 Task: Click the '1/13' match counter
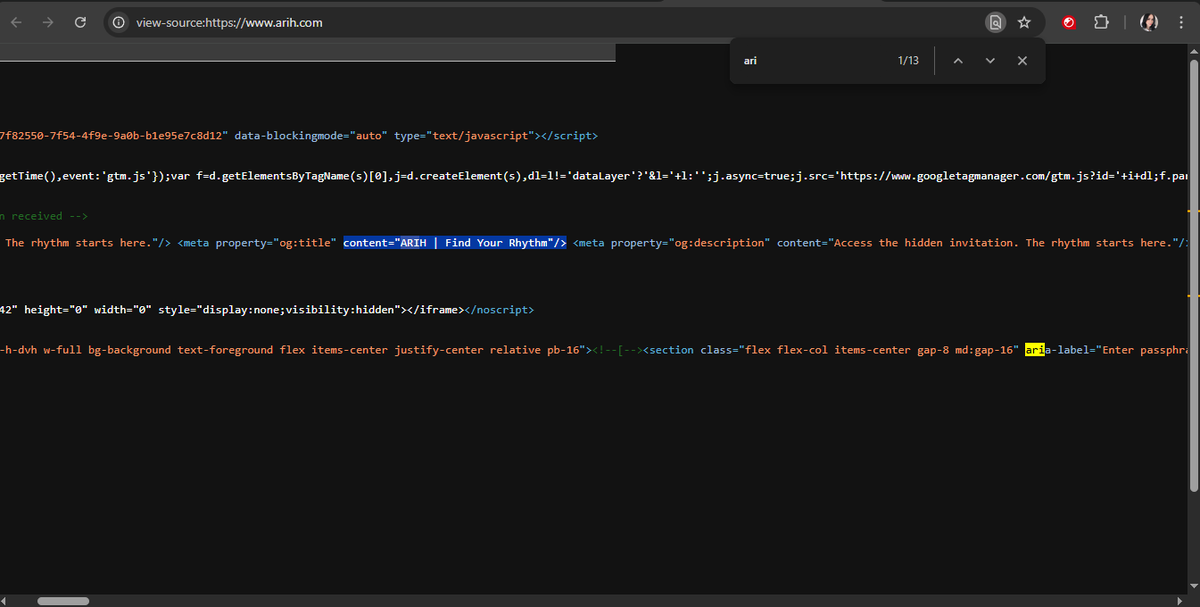coord(908,61)
